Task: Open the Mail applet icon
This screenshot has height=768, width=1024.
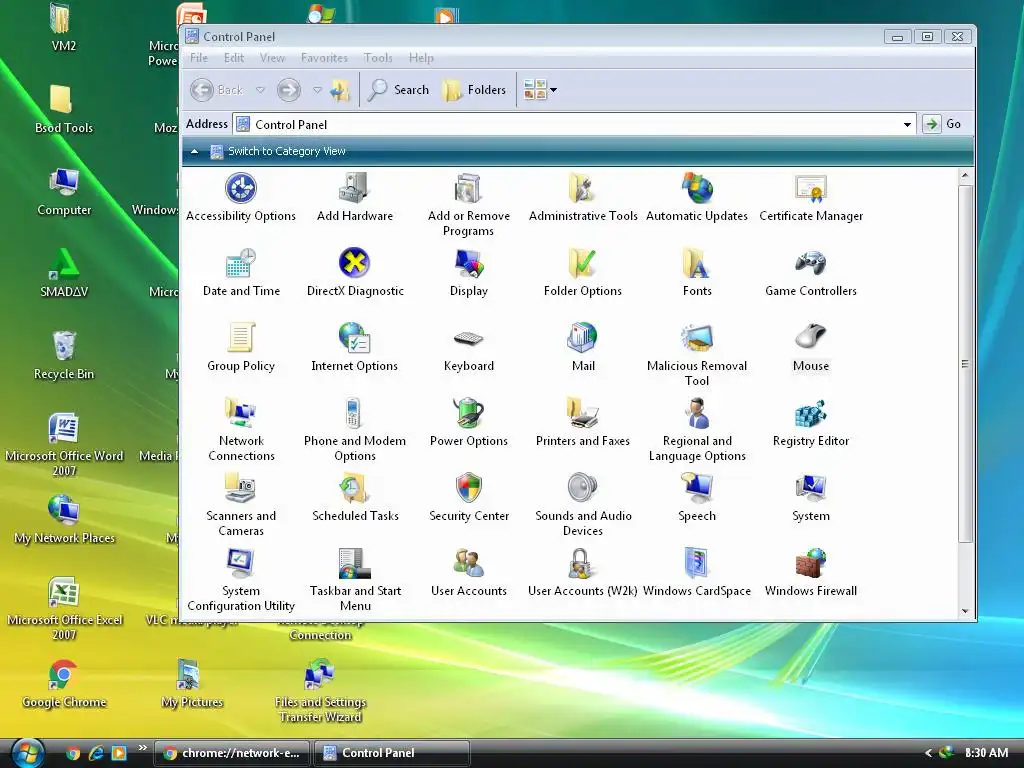Action: click(x=583, y=338)
